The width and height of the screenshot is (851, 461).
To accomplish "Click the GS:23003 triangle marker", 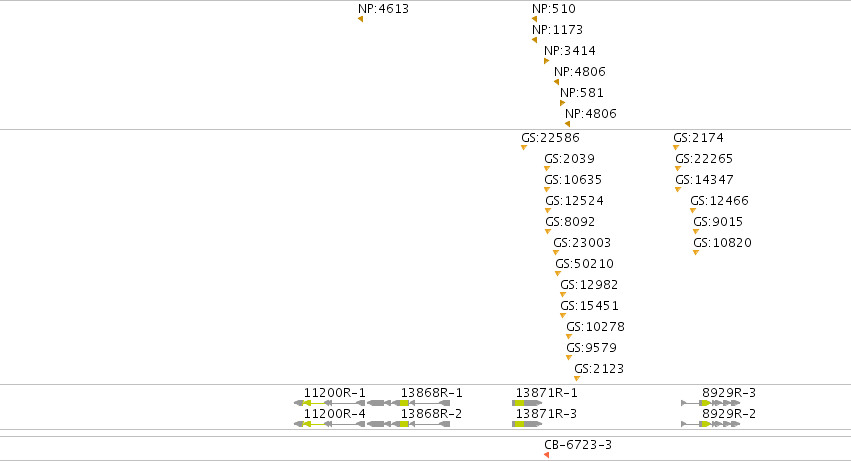I will coord(556,252).
